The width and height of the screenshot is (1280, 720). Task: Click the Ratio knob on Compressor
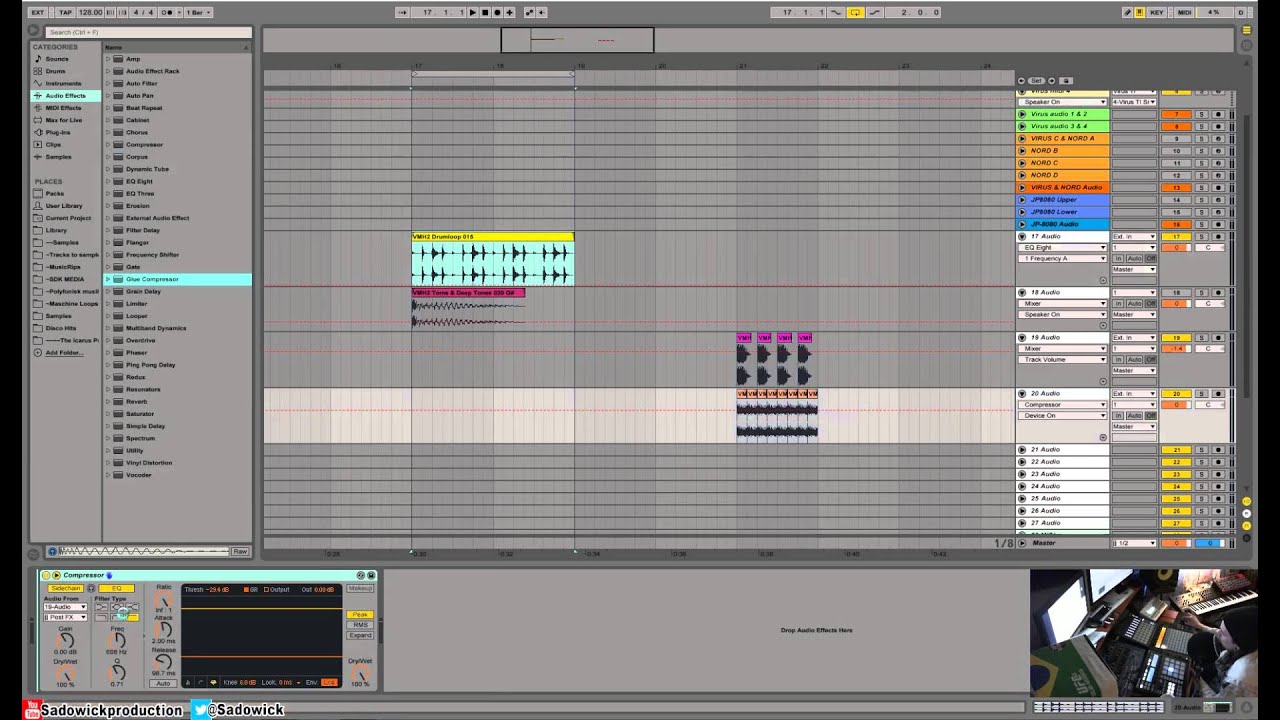164,601
